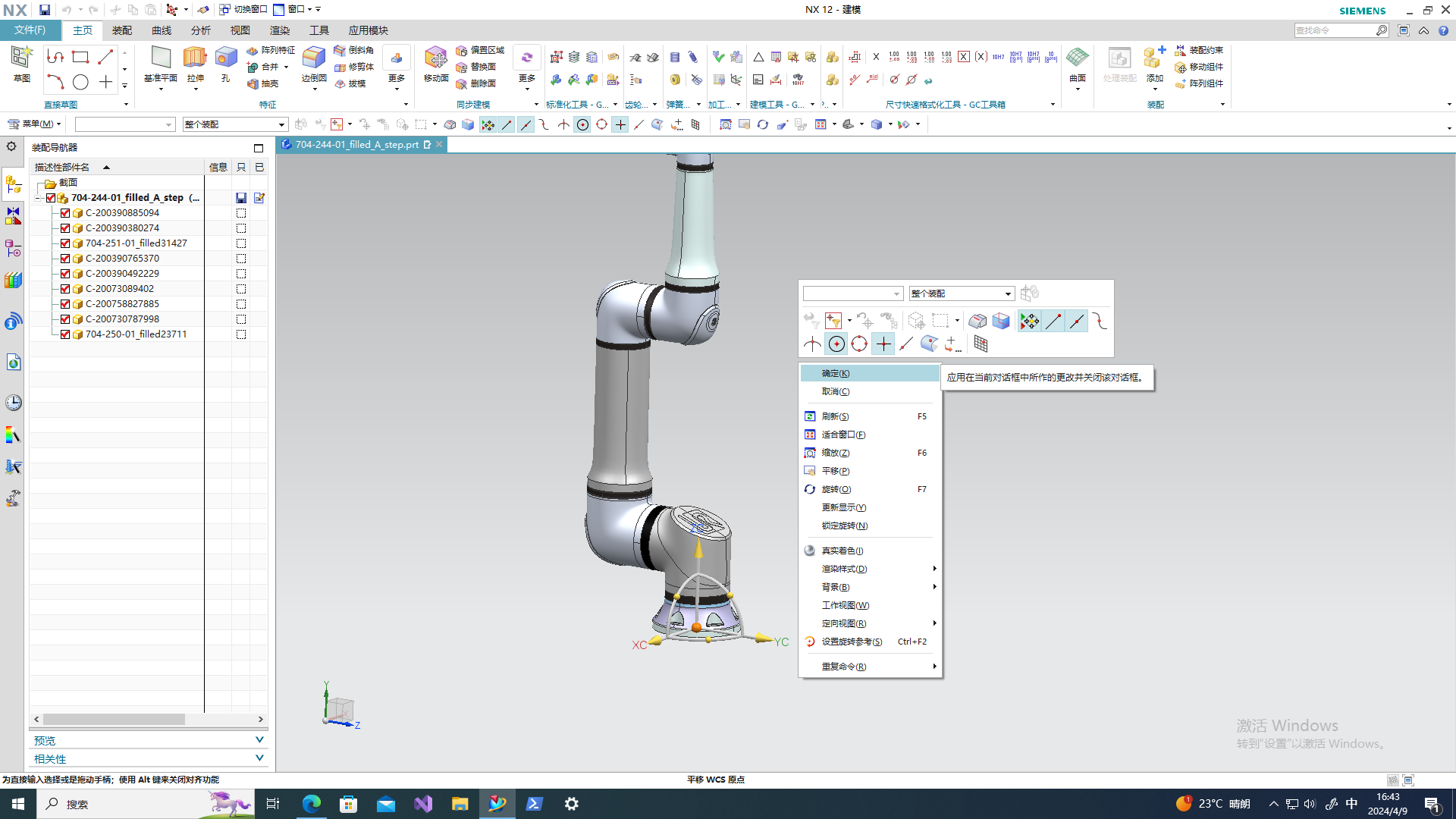Screen dimensions: 1456x819
Task: Collapse the 704-244-01_filled_A_step tree node
Action: [38, 198]
